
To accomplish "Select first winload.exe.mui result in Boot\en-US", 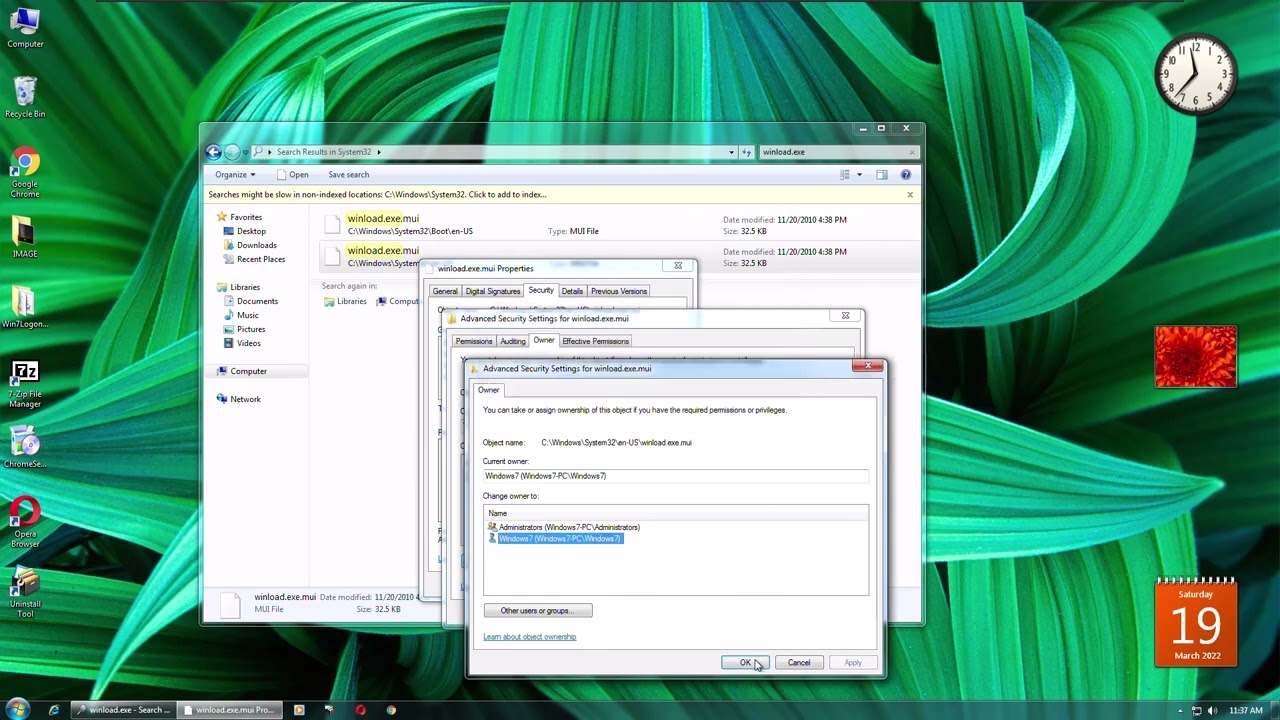I will pyautogui.click(x=620, y=225).
